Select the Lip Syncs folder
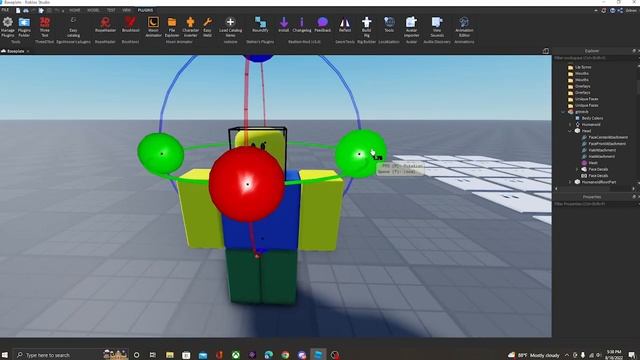 point(583,67)
